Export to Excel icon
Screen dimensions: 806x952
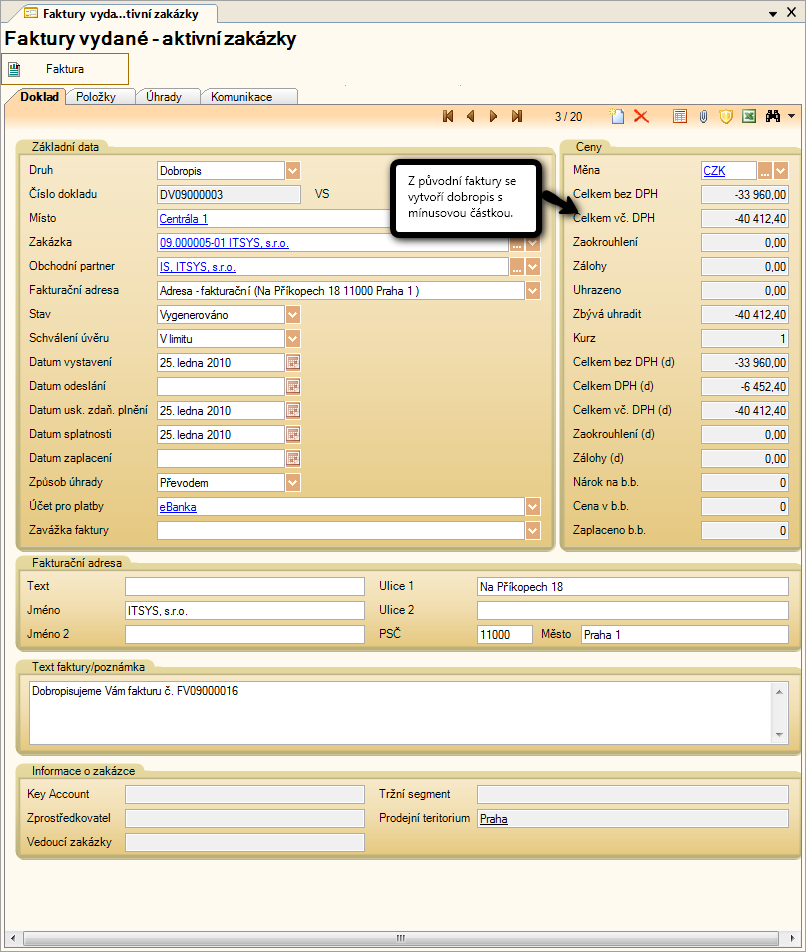(748, 117)
